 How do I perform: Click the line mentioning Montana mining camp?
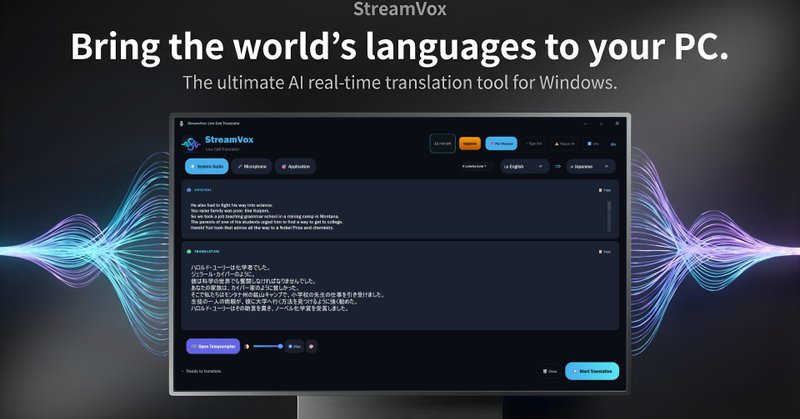[x=265, y=216]
